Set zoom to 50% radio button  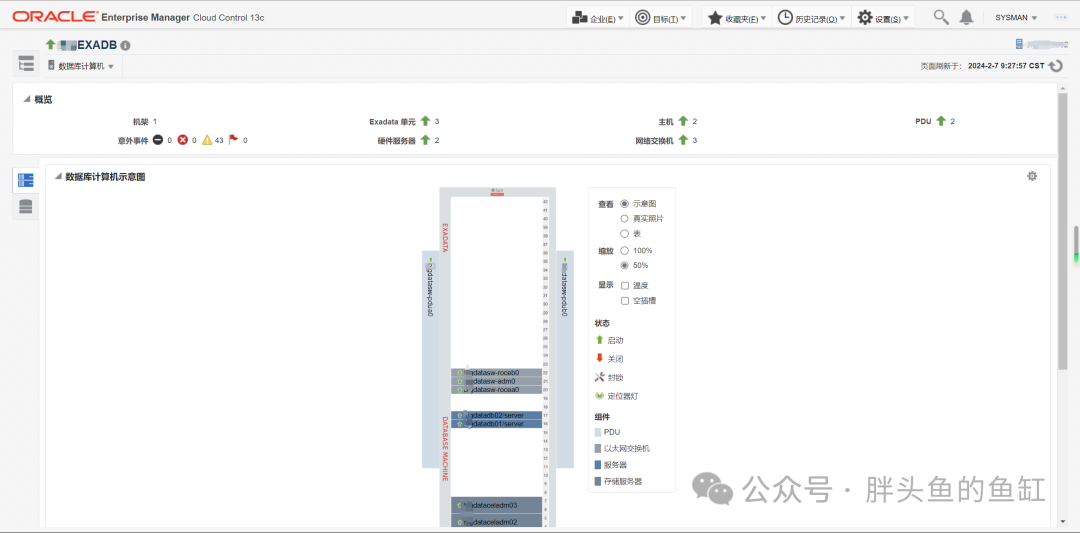[x=625, y=265]
